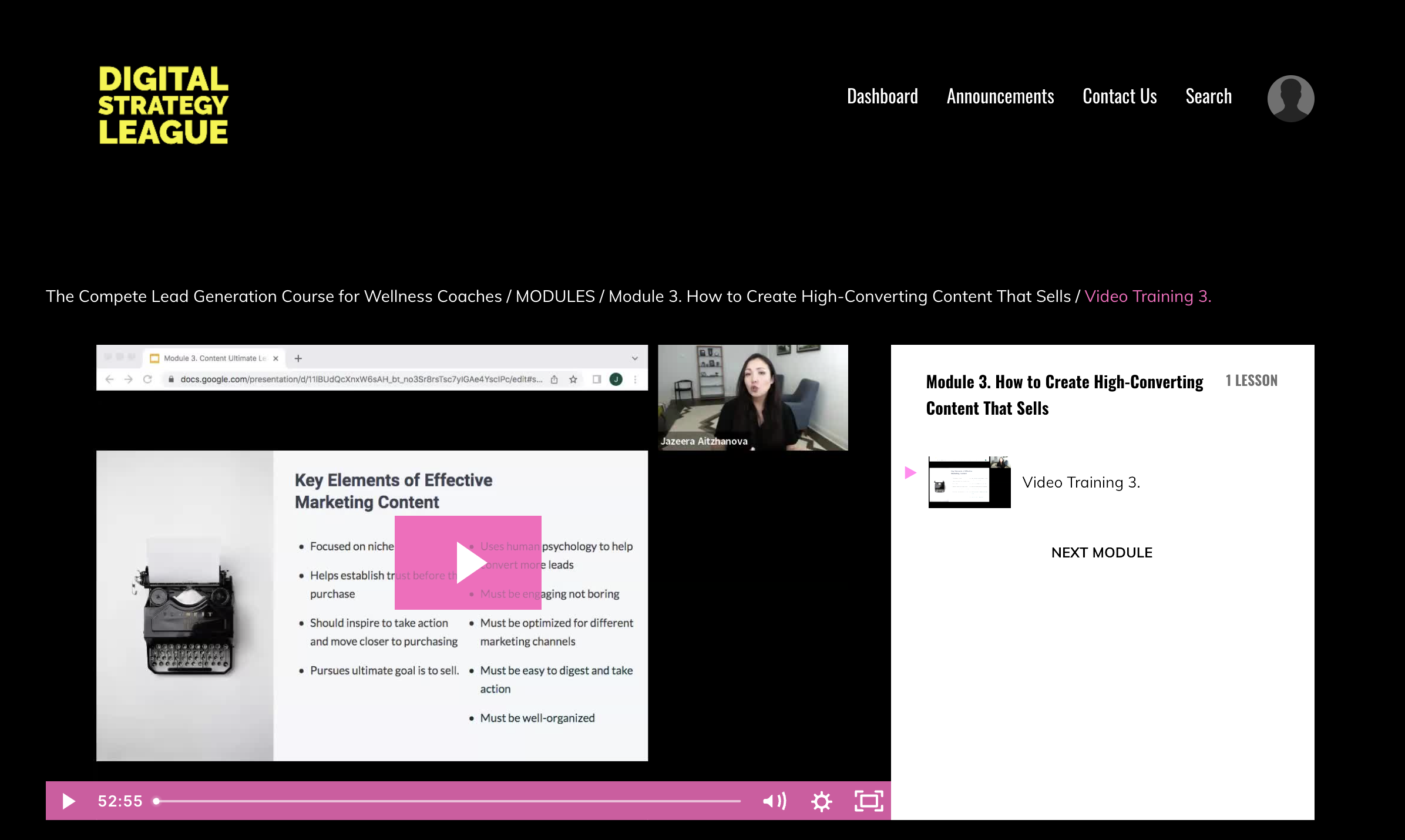Click the Module 3 breadcrumb link
Screen dimensions: 1405x840
point(839,296)
